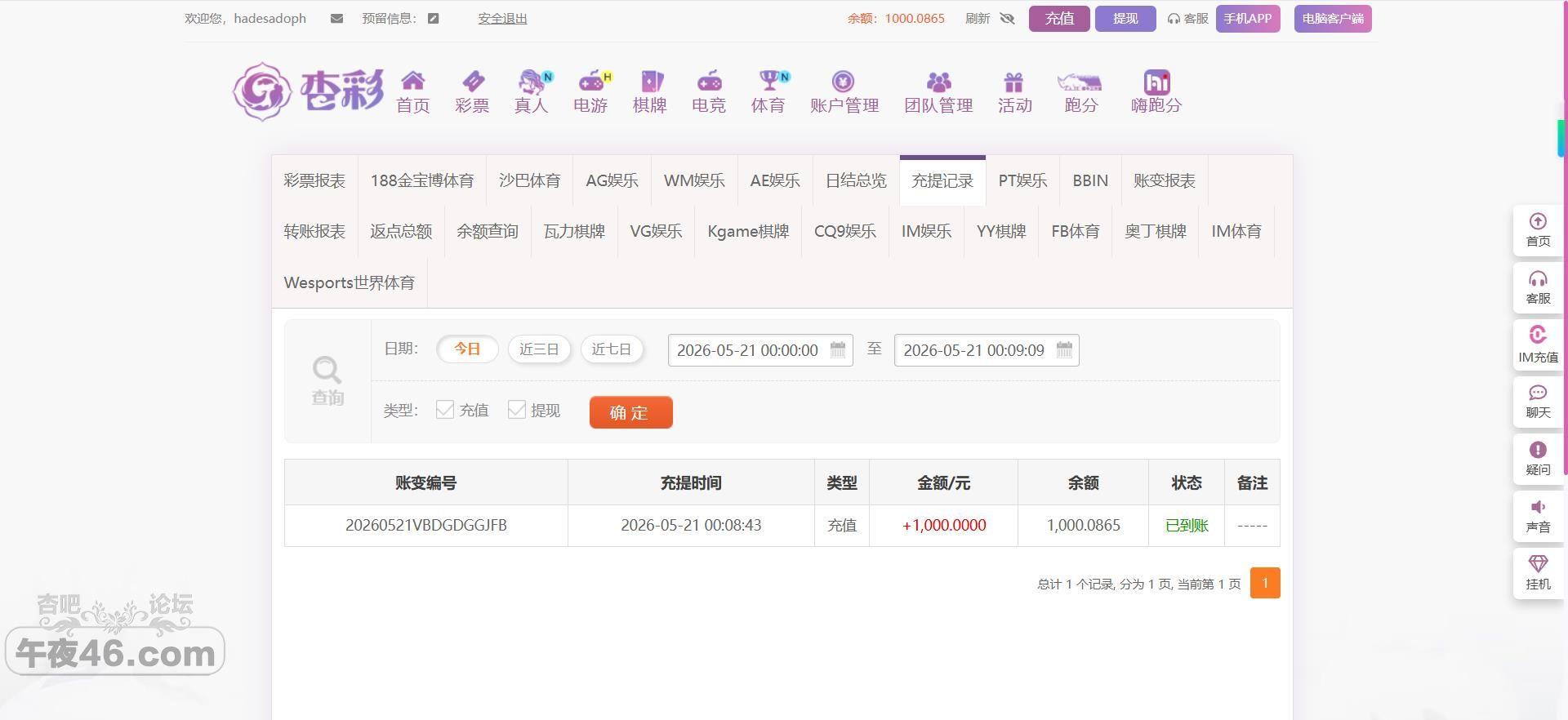The width and height of the screenshot is (1568, 720).
Task: Switch to BBIN tab
Action: (1090, 180)
